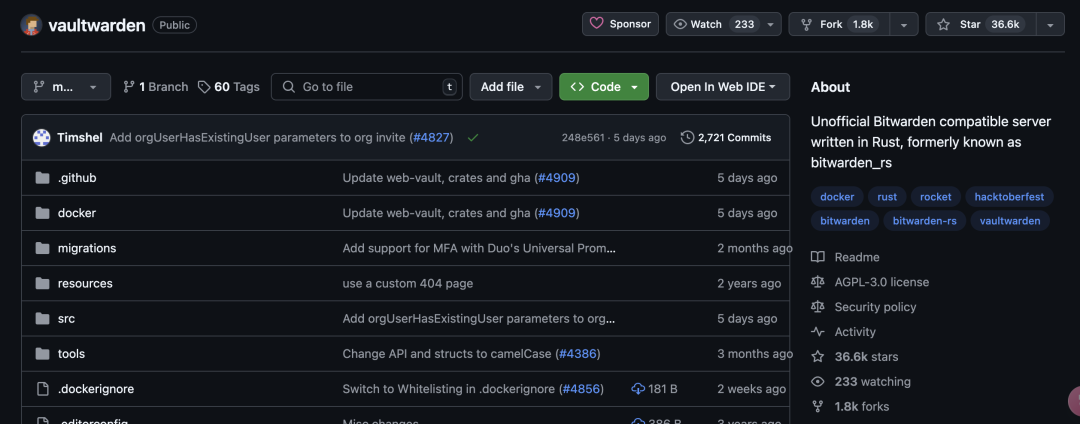Image resolution: width=1080 pixels, height=424 pixels.
Task: View the 233 watching link
Action: (873, 381)
